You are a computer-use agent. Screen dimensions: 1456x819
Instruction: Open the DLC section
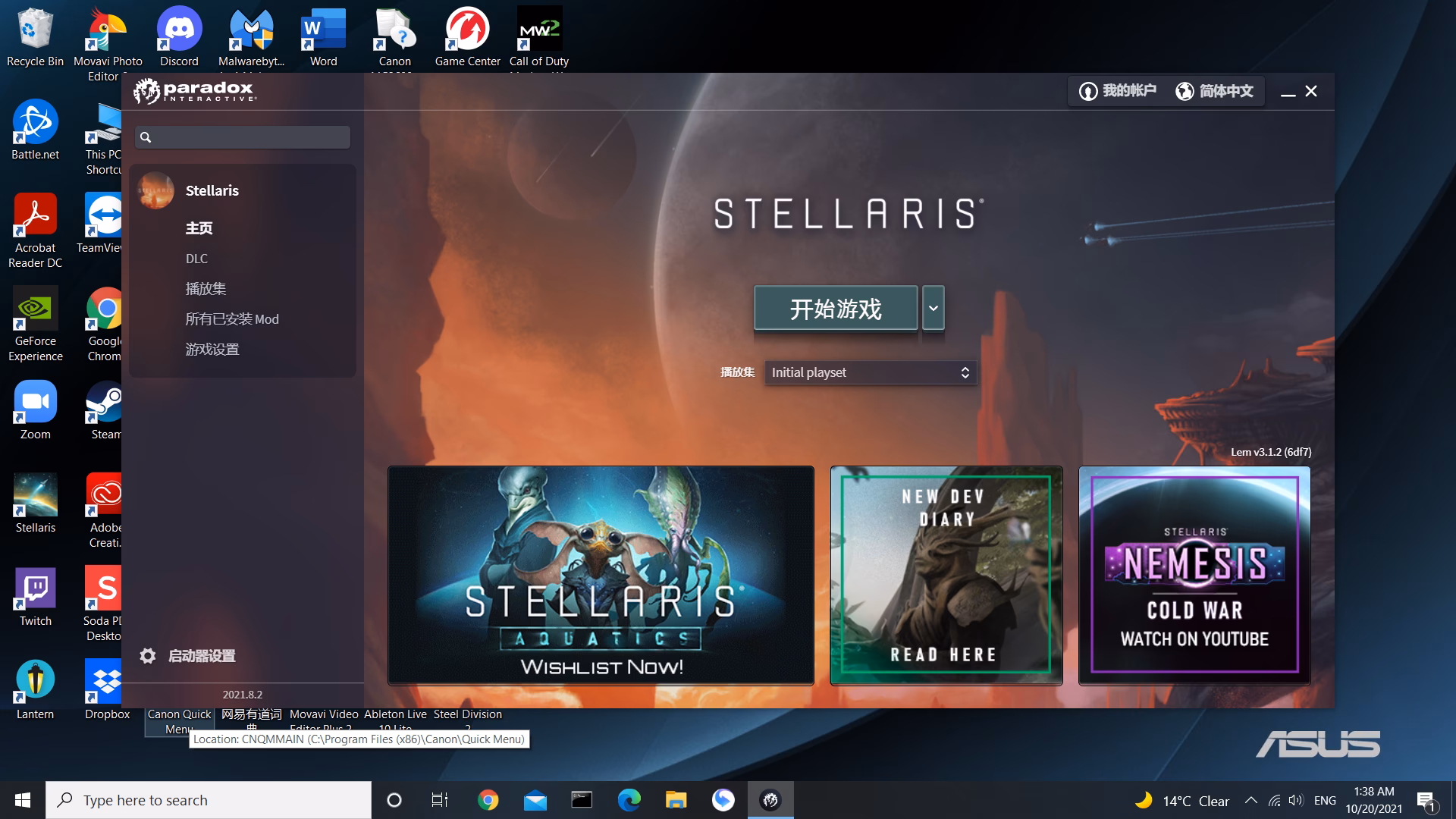coord(196,259)
